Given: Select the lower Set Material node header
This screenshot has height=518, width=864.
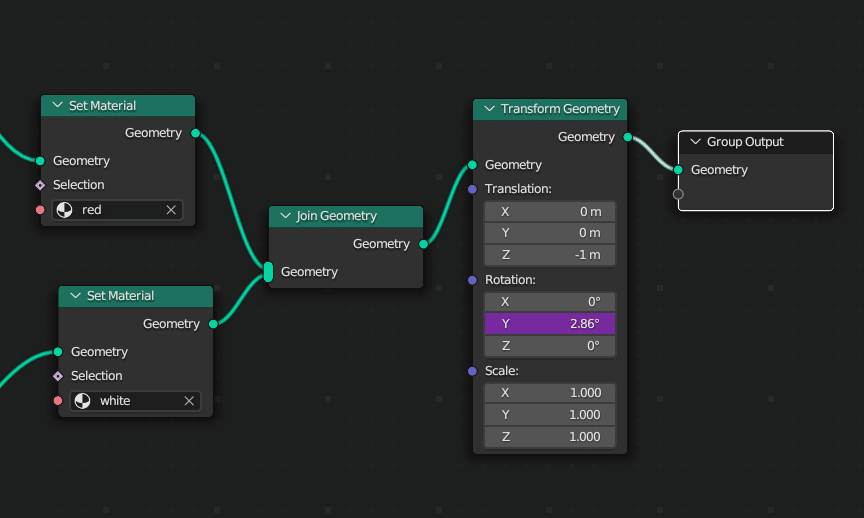Looking at the screenshot, I should [140, 296].
